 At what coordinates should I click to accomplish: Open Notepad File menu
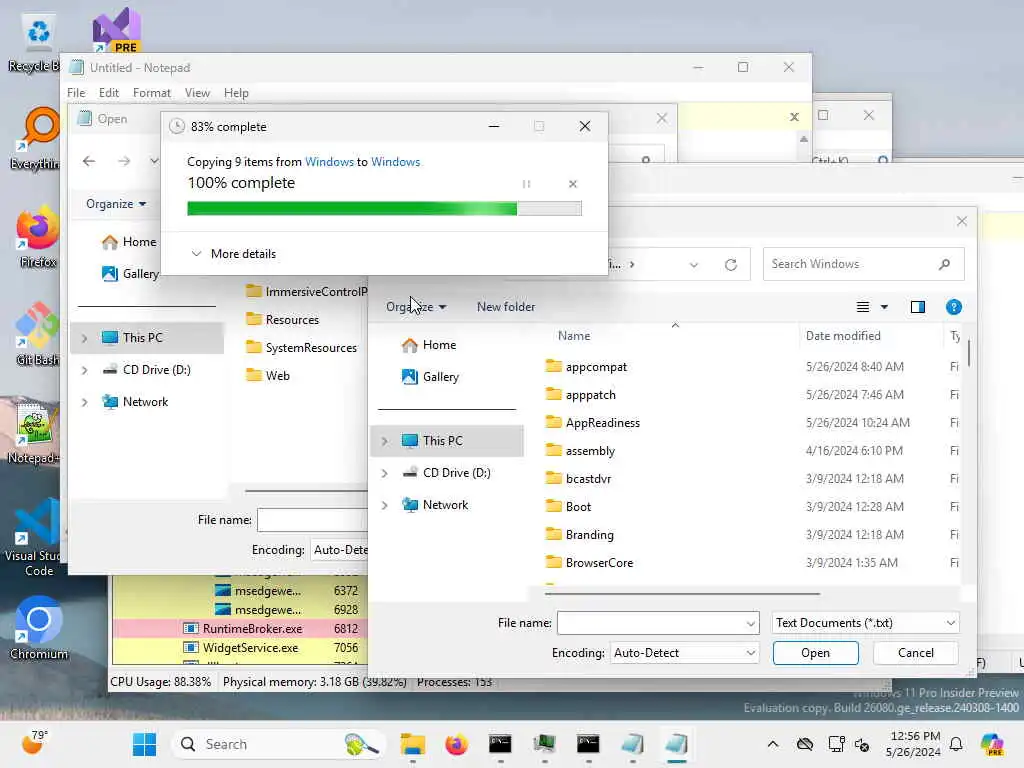pyautogui.click(x=76, y=93)
